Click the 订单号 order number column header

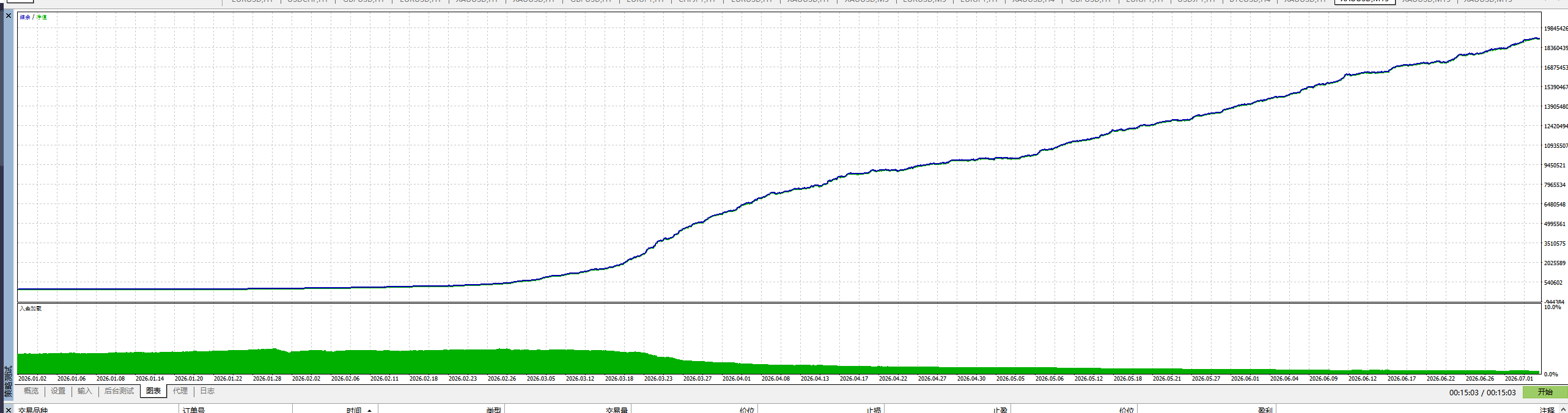coord(194,410)
